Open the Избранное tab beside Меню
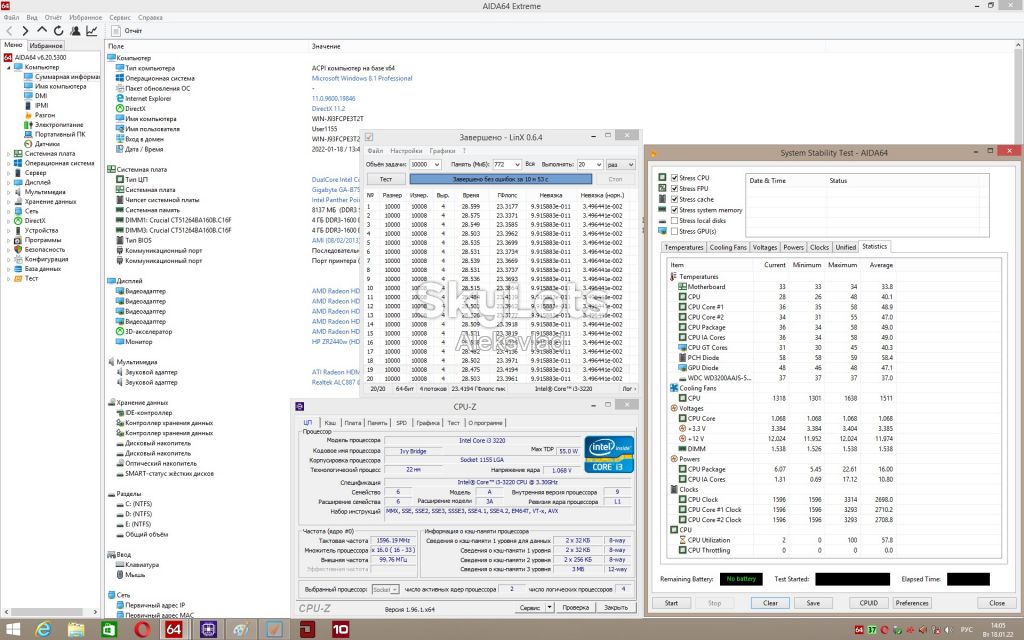The height and width of the screenshot is (640, 1024). (46, 46)
